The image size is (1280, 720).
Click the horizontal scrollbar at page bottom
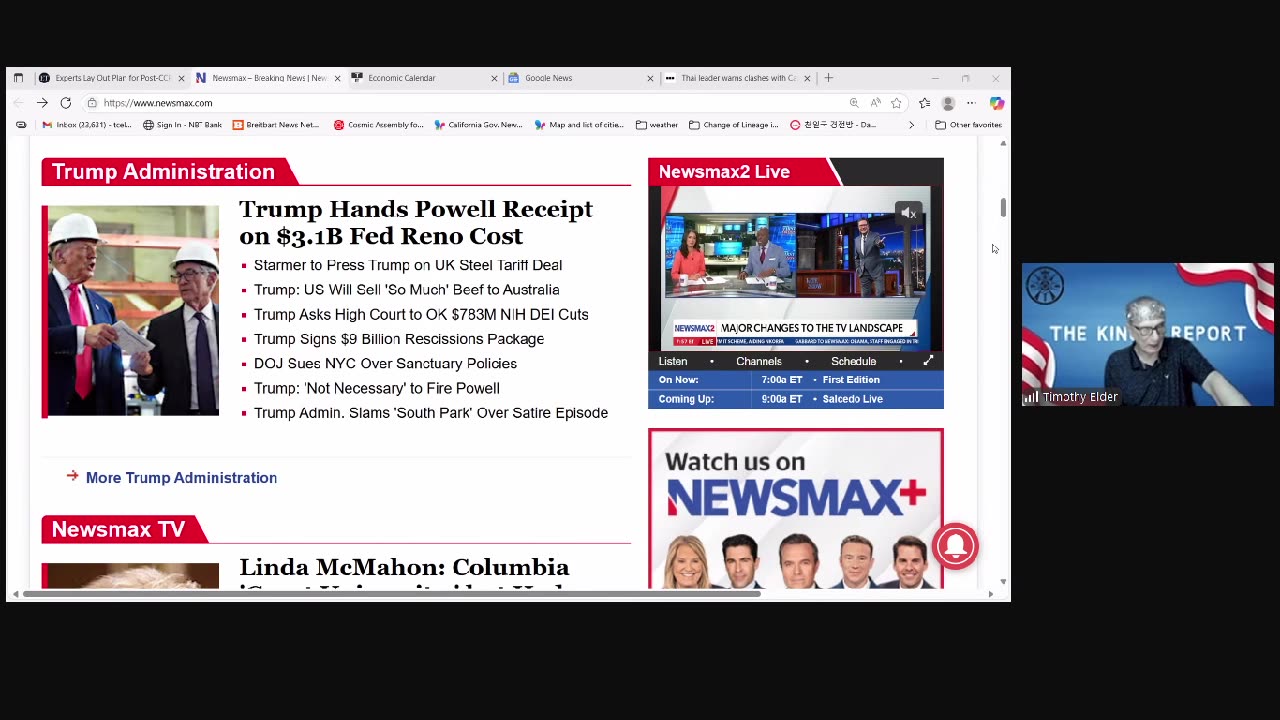tap(391, 594)
